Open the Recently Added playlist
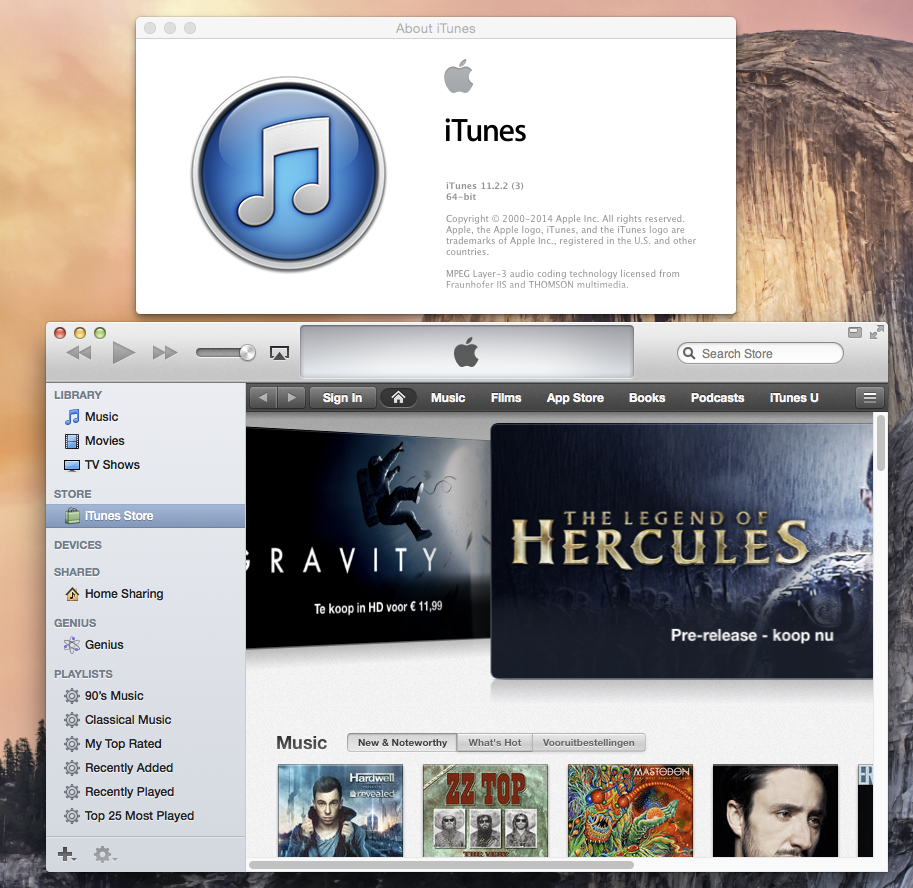The width and height of the screenshot is (913, 888). tap(146, 768)
